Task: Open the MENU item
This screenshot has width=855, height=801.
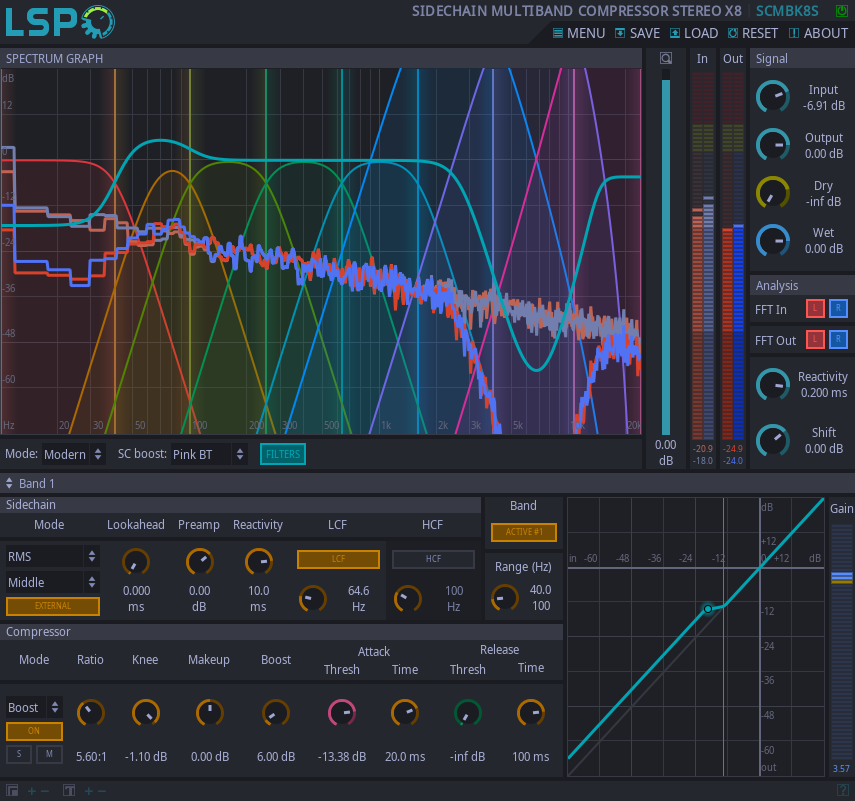Action: [x=579, y=33]
